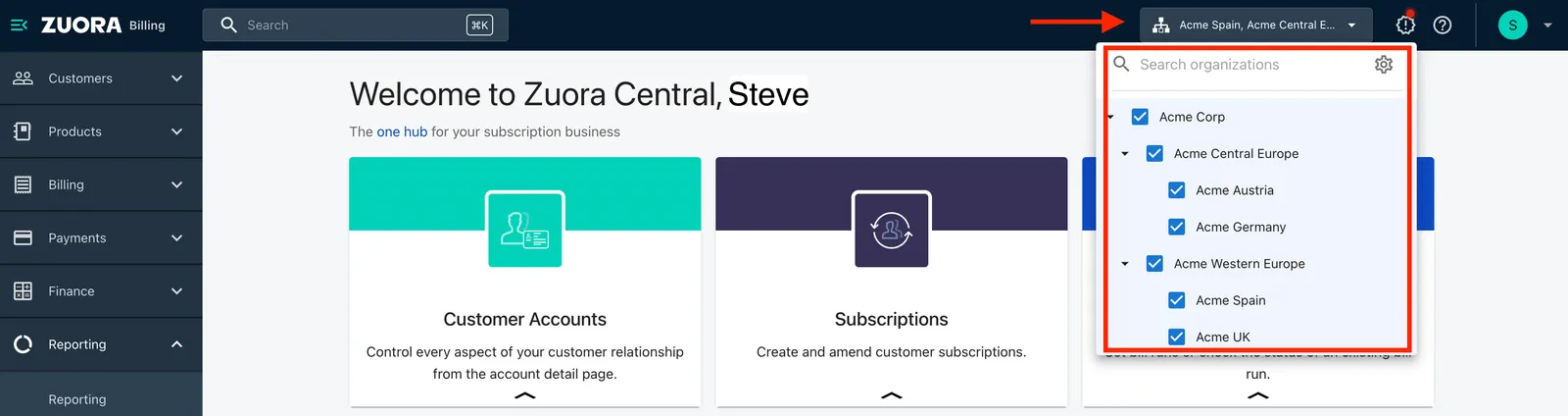Click the search magnifier icon in top bar
Viewport: 1568px width, 416px height.
[228, 26]
